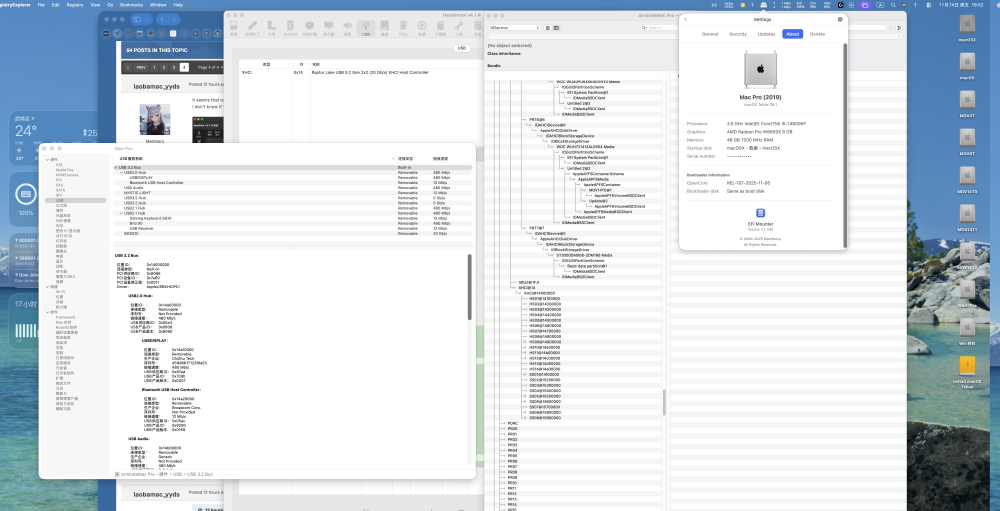
Task: Open the Page 4 of 4 dropdown
Action: coord(209,67)
